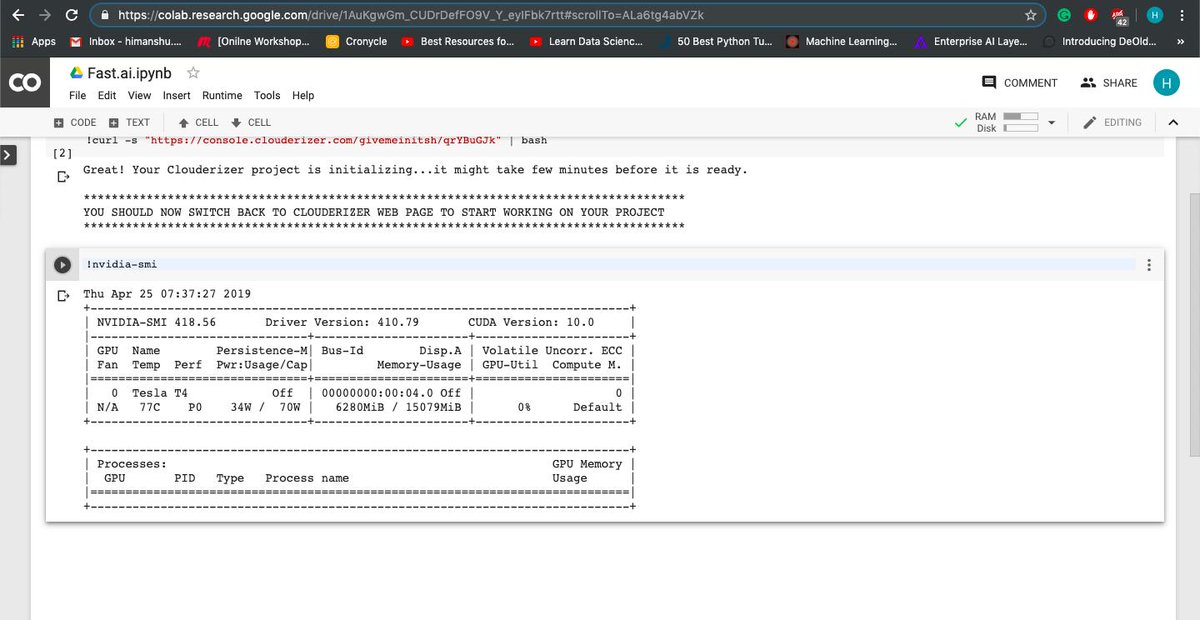Click the '6280MiB / 15079MiB' memory text

(x=399, y=407)
